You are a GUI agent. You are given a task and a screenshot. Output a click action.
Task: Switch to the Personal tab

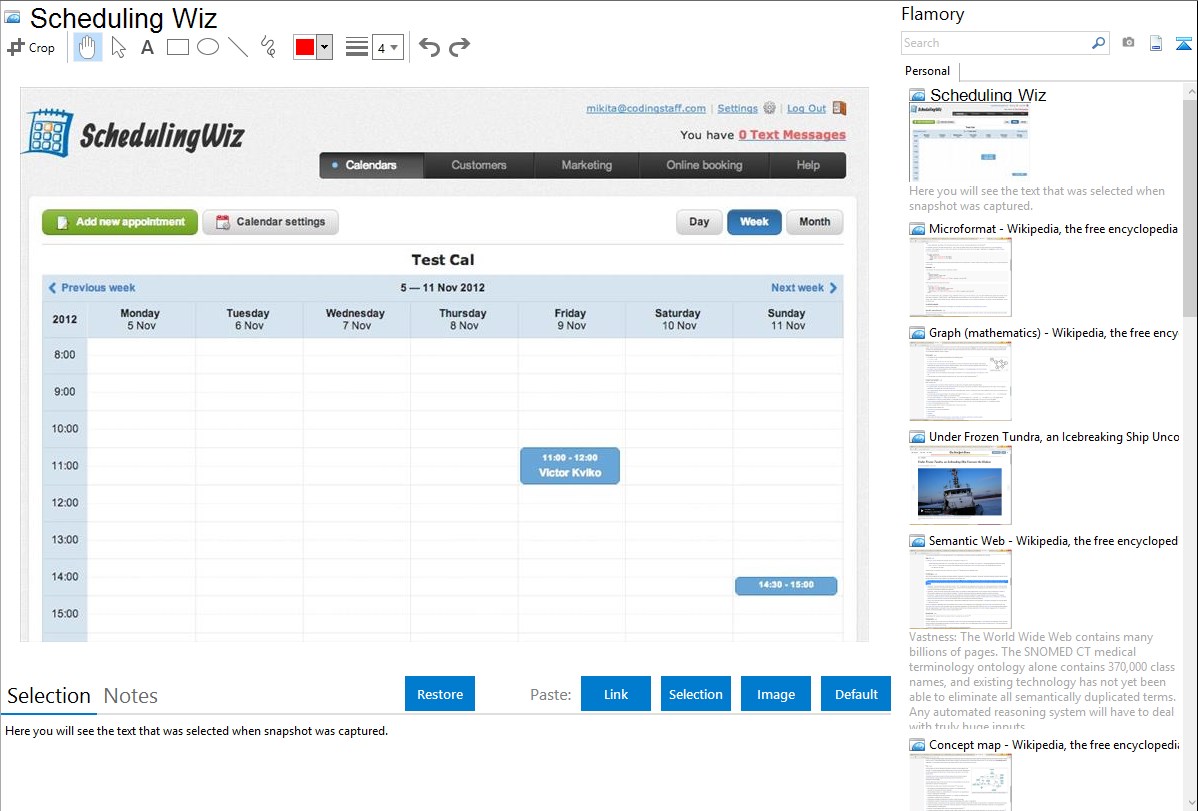[x=928, y=71]
